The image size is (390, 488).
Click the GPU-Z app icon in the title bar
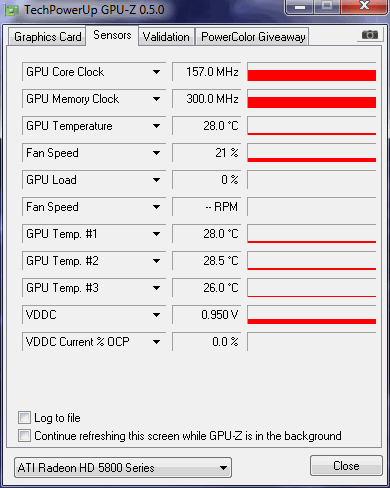[12, 10]
